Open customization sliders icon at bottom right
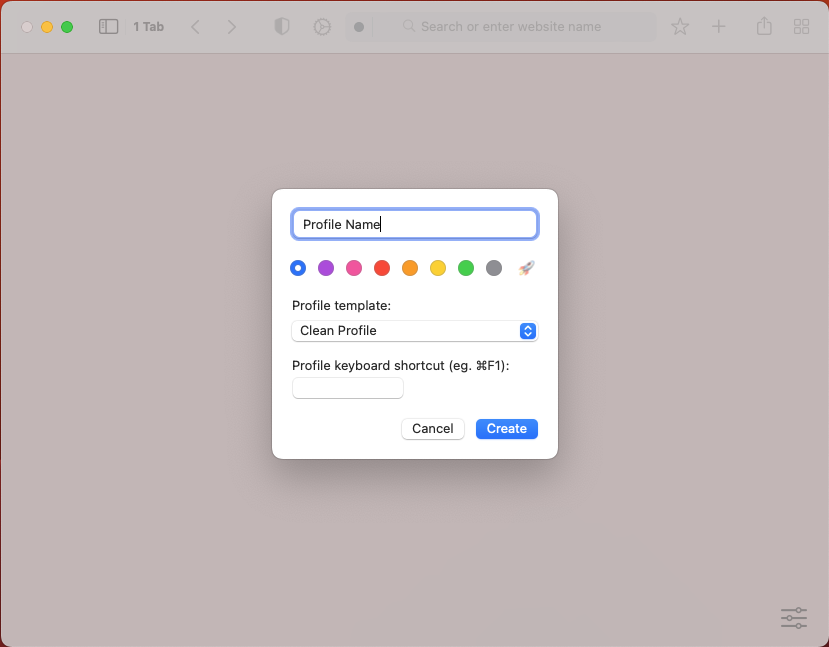829x647 pixels. click(793, 618)
